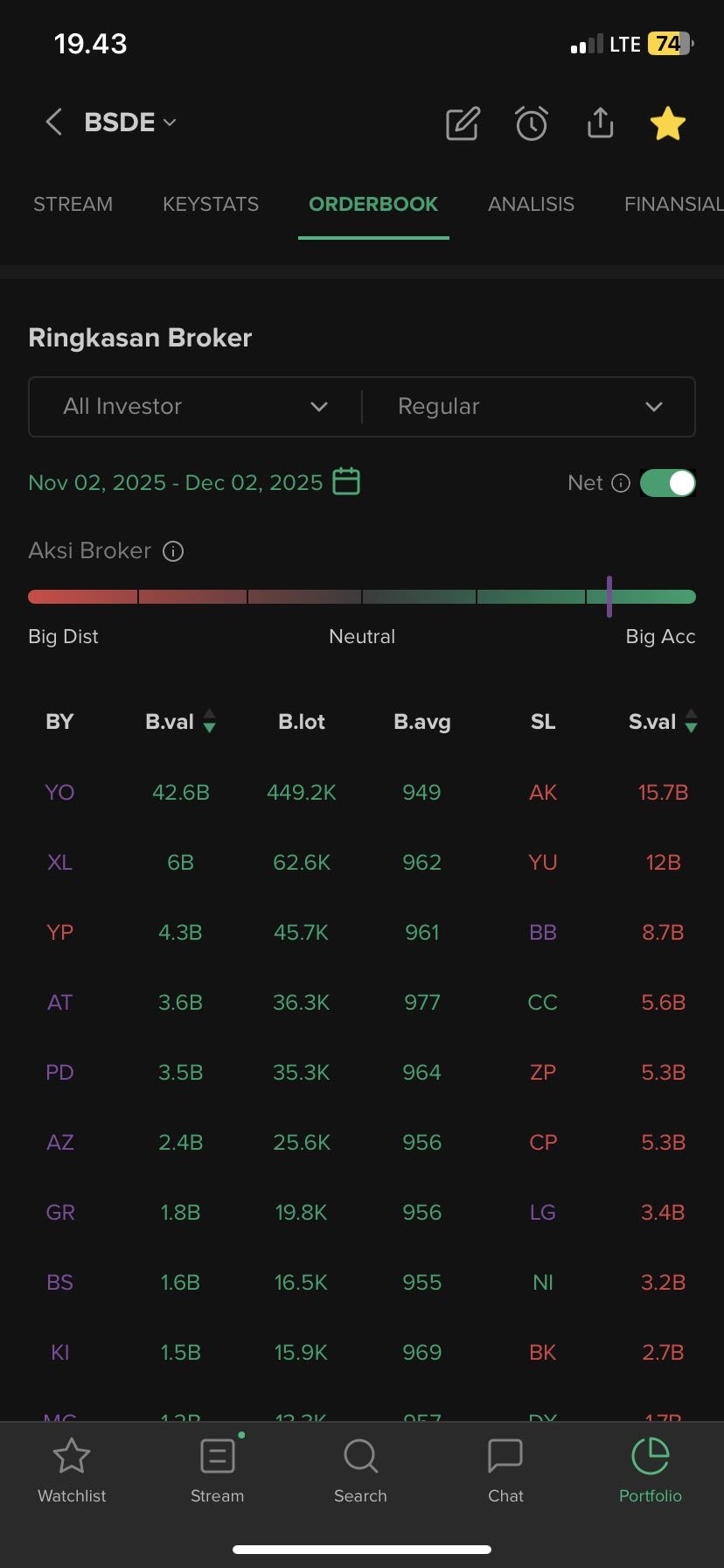Switch to the ANALISIS tab
This screenshot has height=1568, width=724.
point(531,204)
